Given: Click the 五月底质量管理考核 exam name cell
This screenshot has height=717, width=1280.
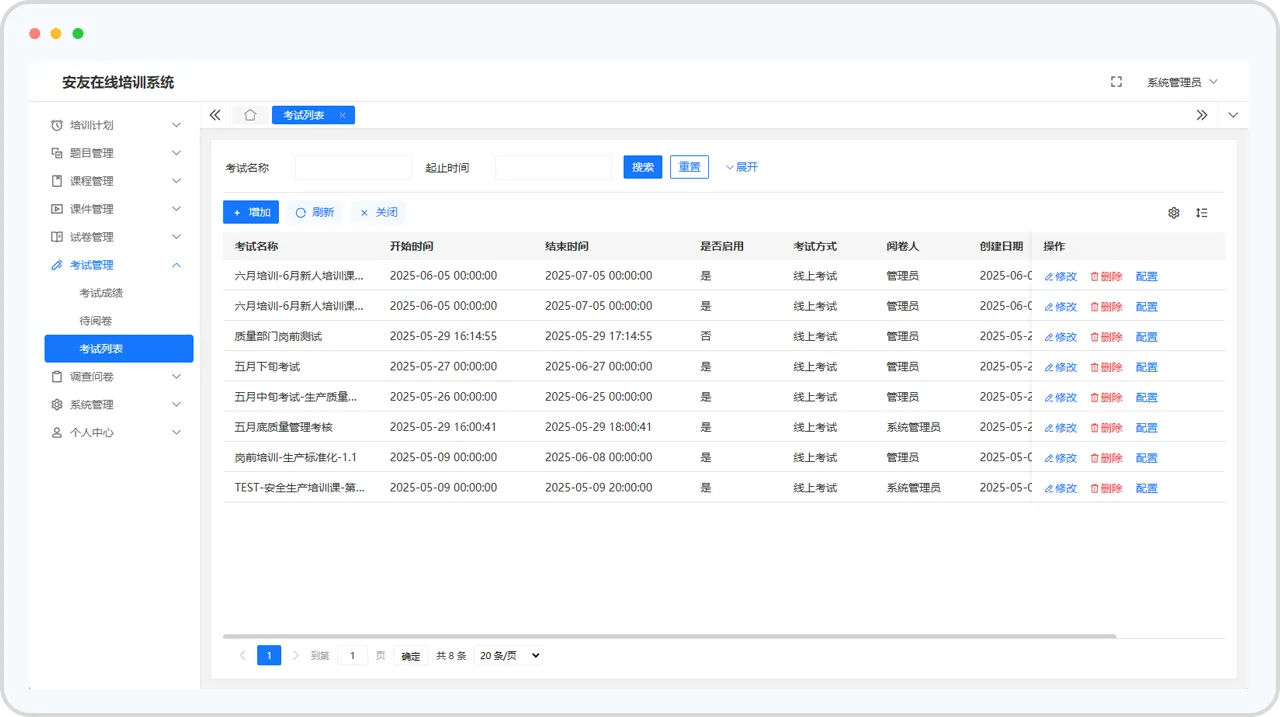Looking at the screenshot, I should (283, 427).
